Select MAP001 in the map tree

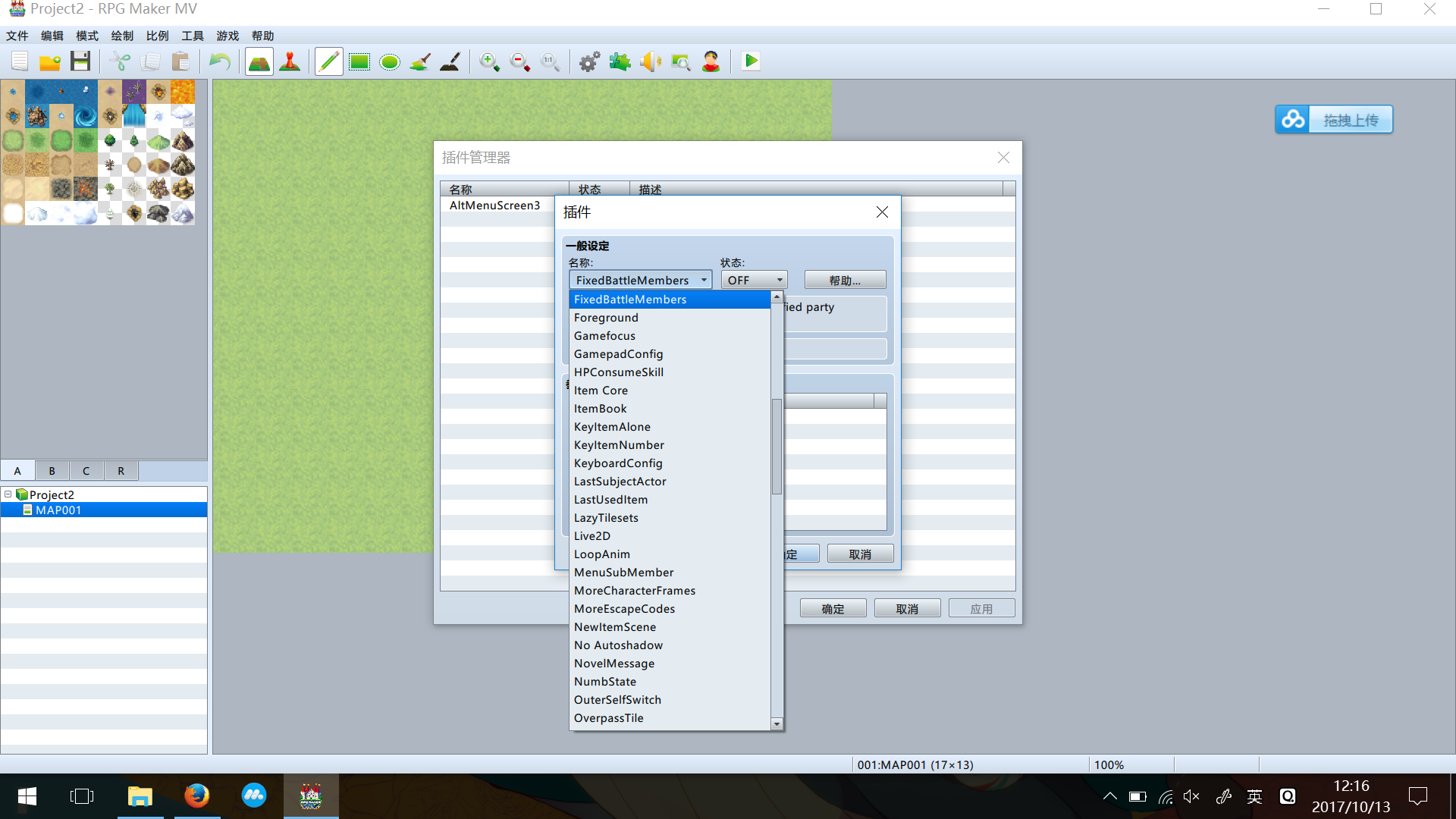[x=104, y=510]
